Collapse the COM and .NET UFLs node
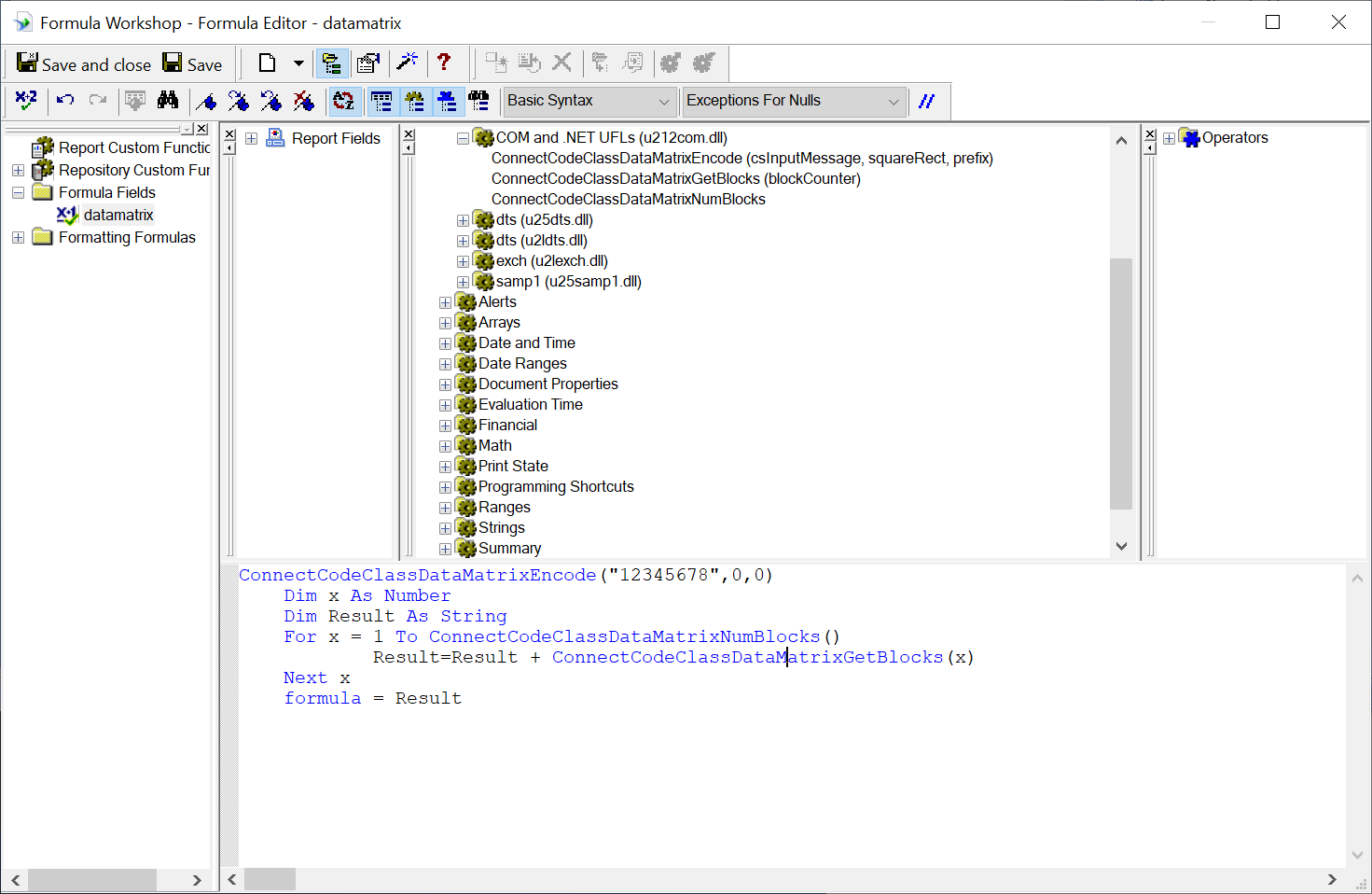1372x894 pixels. (x=463, y=138)
